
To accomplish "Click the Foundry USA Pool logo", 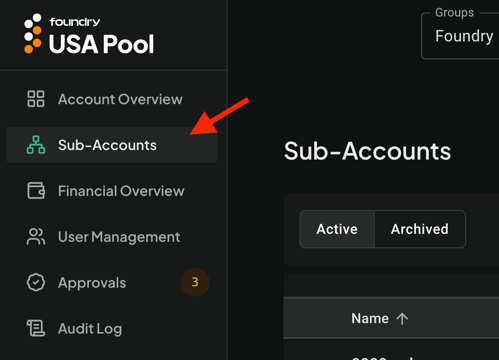I will pyautogui.click(x=89, y=34).
